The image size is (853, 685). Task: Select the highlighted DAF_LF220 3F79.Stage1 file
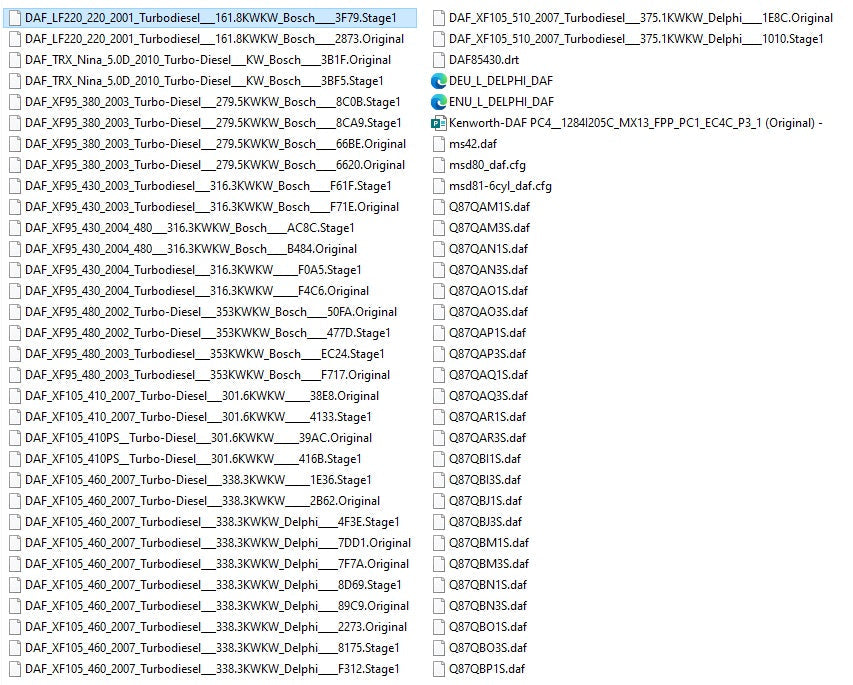coord(210,18)
